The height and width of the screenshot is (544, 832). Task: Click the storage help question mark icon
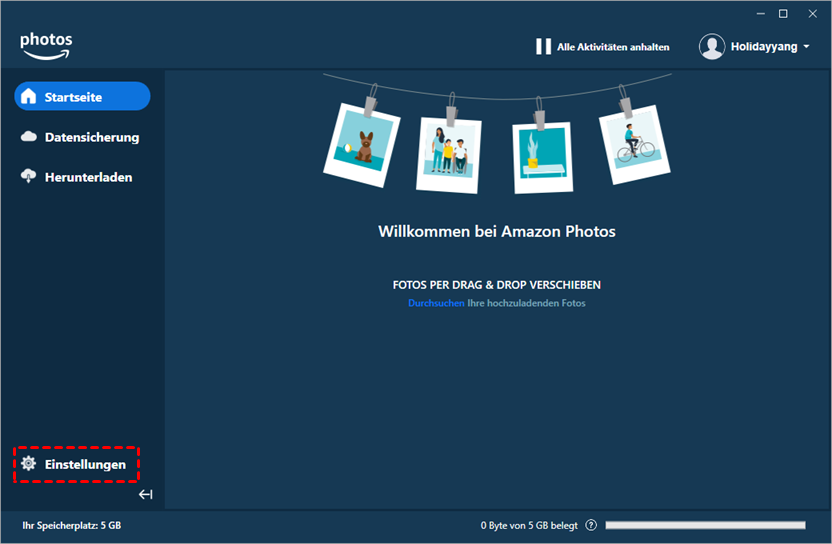(x=591, y=525)
